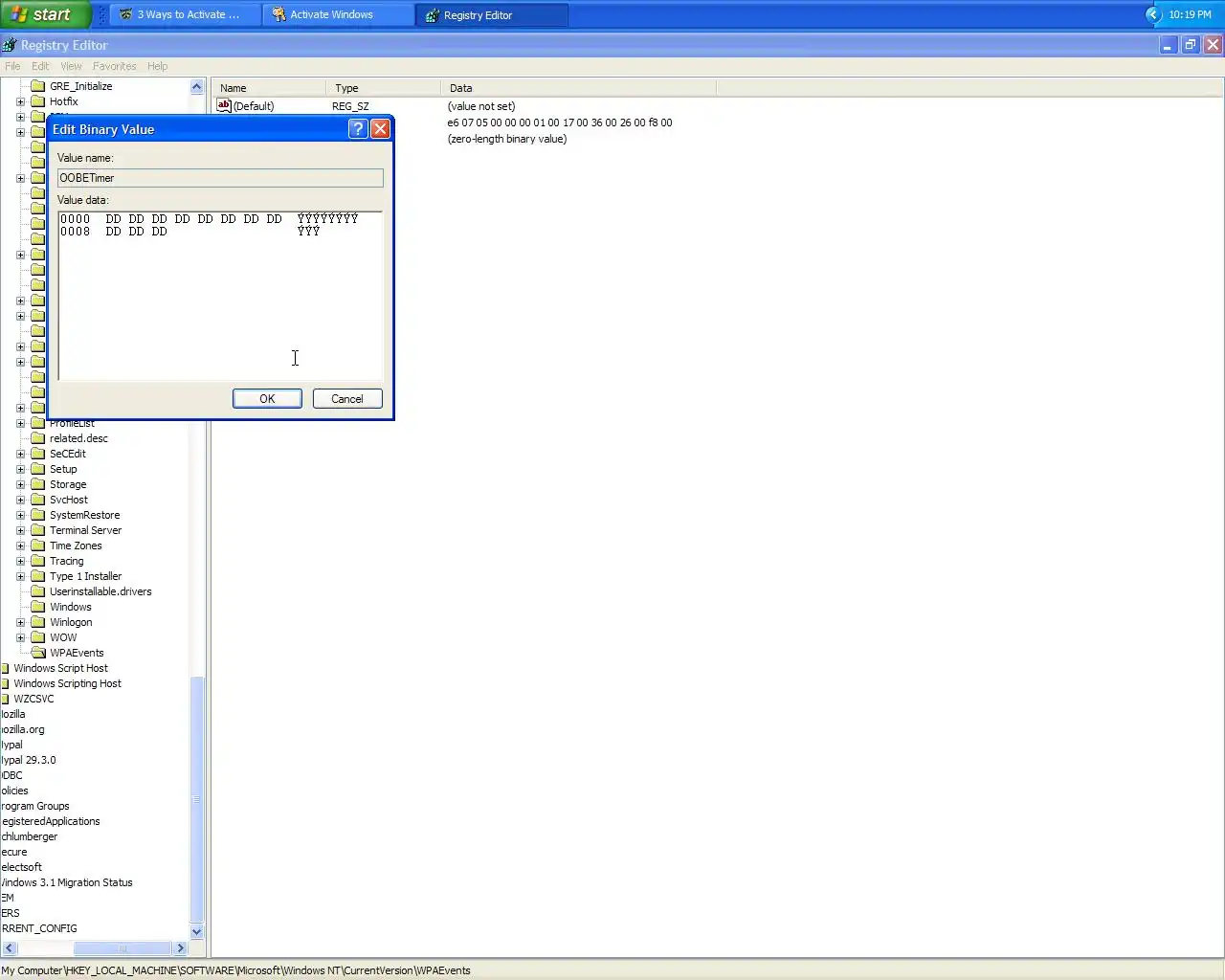Expand the Time Zones key
The height and width of the screenshot is (980, 1225).
tap(20, 546)
